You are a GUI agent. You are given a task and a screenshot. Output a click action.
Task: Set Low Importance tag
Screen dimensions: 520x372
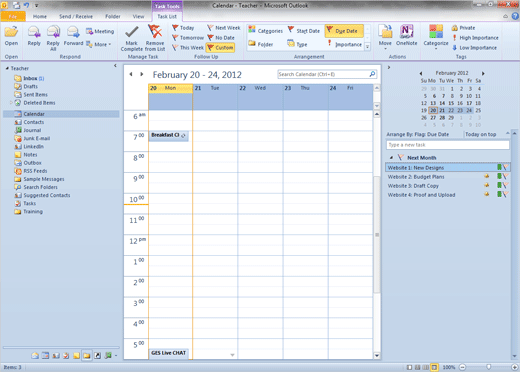pyautogui.click(x=474, y=48)
